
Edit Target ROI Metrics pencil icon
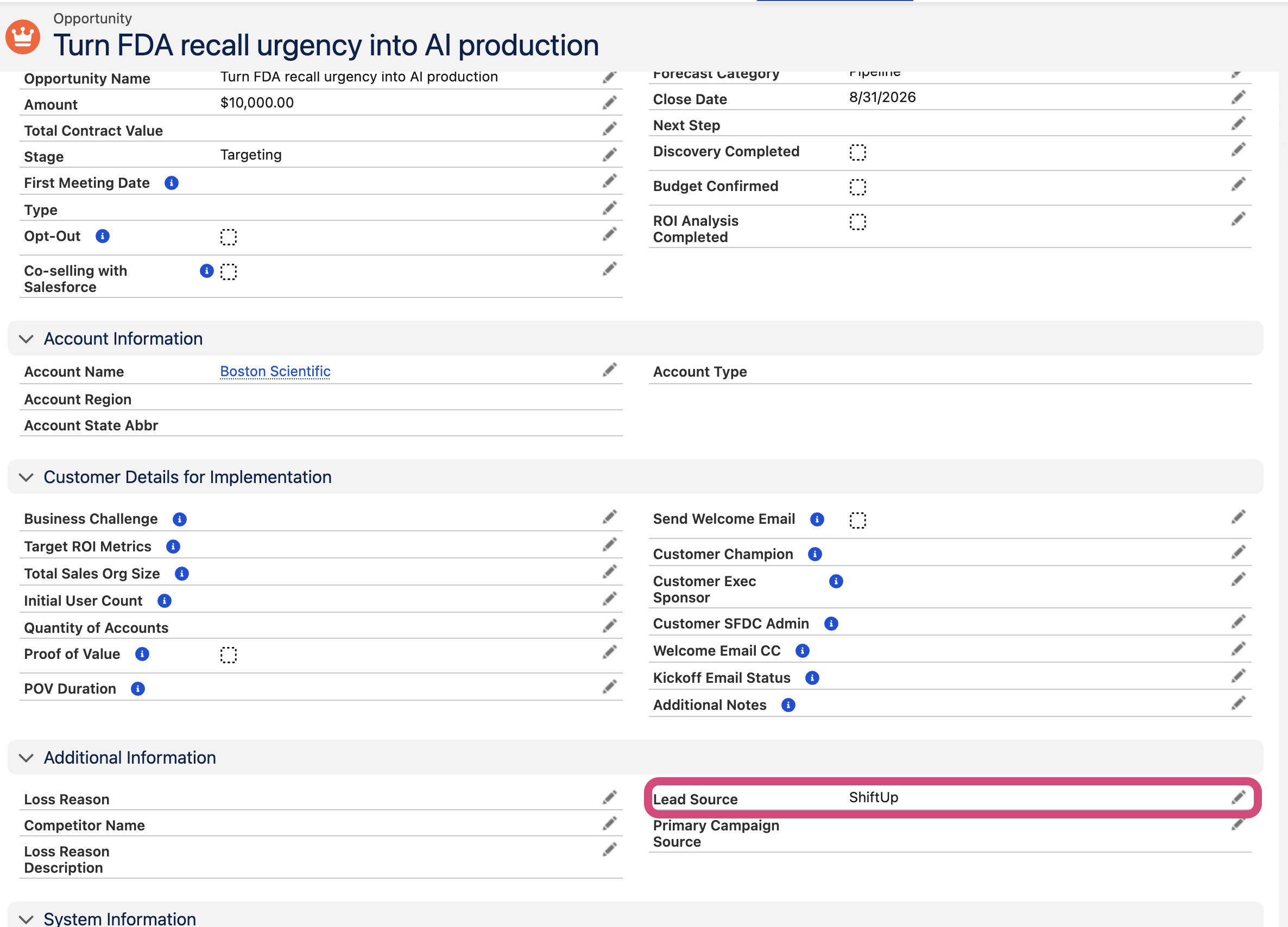609,545
